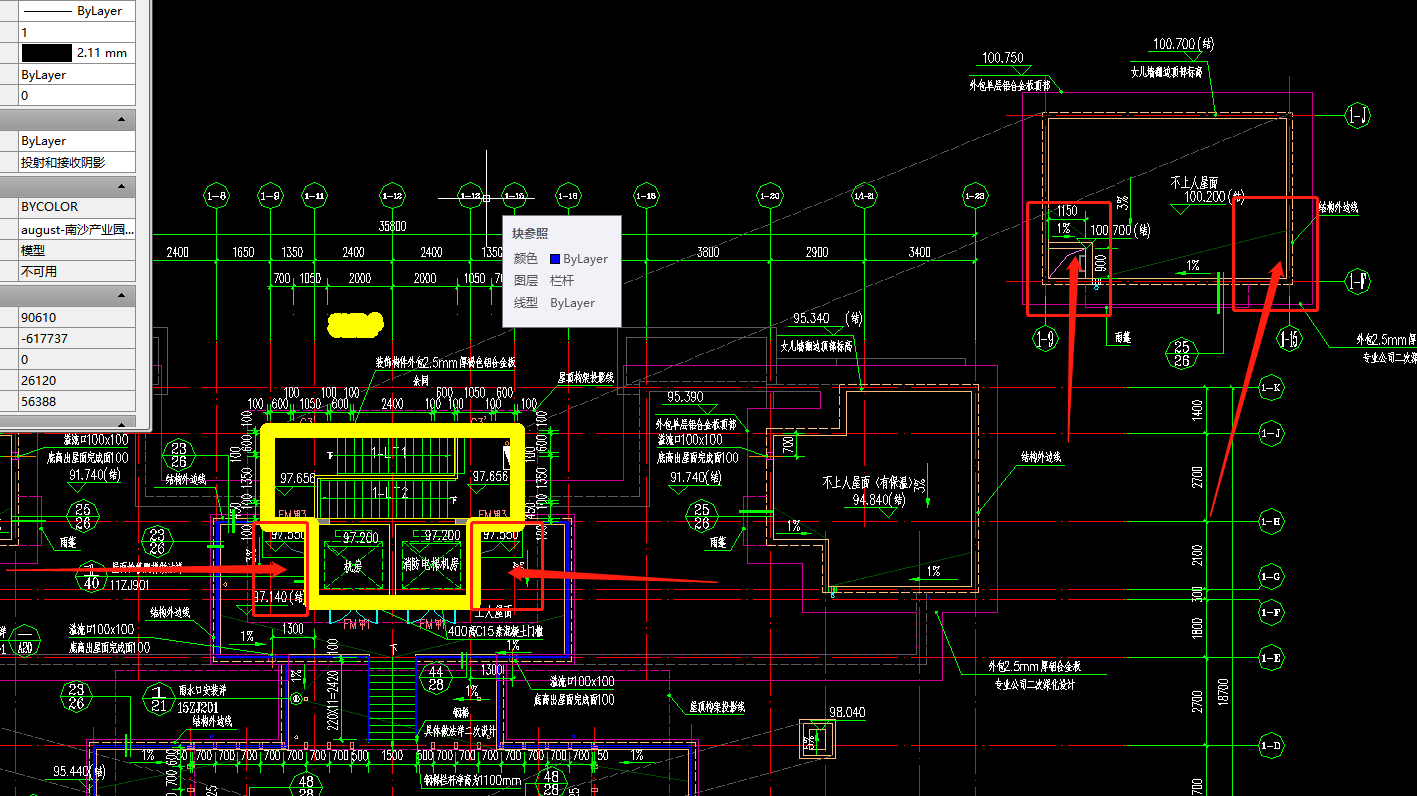This screenshot has width=1417, height=796.
Task: Click the 模型 property field
Action: click(x=76, y=250)
